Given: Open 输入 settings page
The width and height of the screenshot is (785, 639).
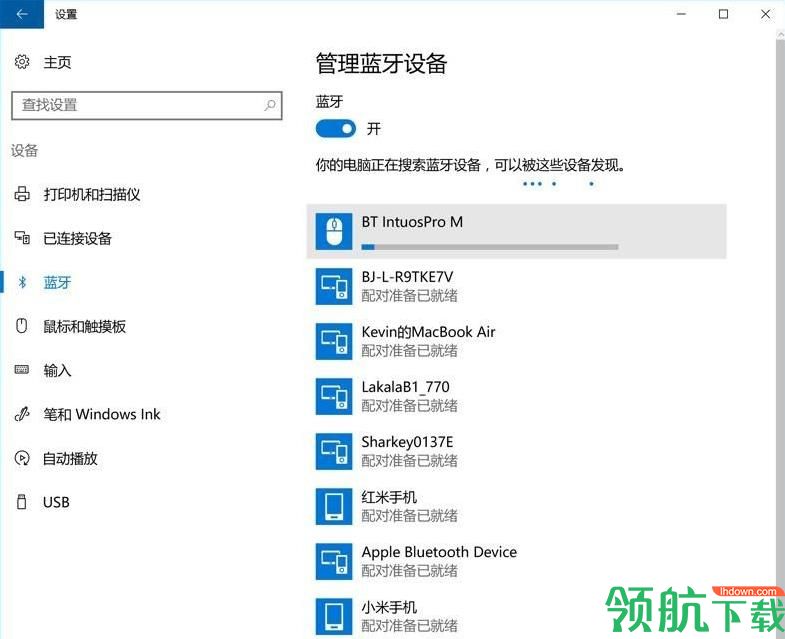Looking at the screenshot, I should pos(57,371).
